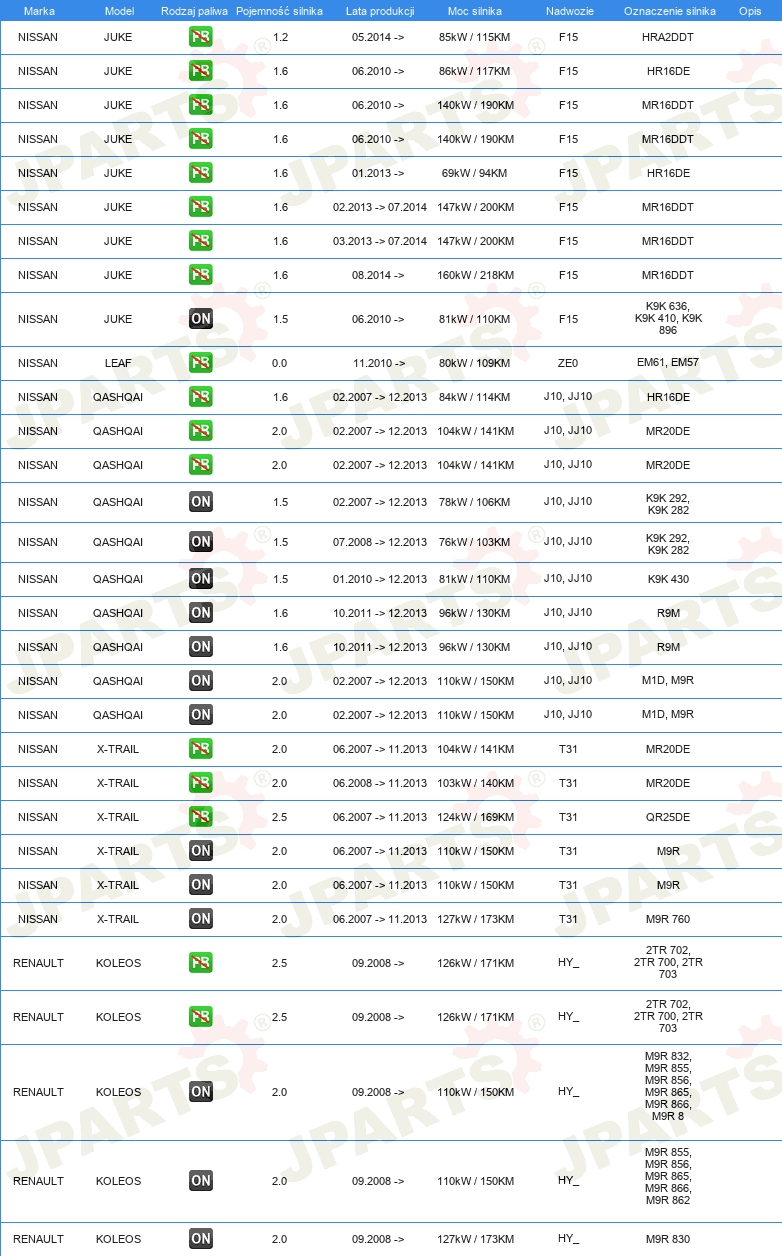Click petrol icon in QASHQAI 84kW / 114KM row

tap(200, 397)
